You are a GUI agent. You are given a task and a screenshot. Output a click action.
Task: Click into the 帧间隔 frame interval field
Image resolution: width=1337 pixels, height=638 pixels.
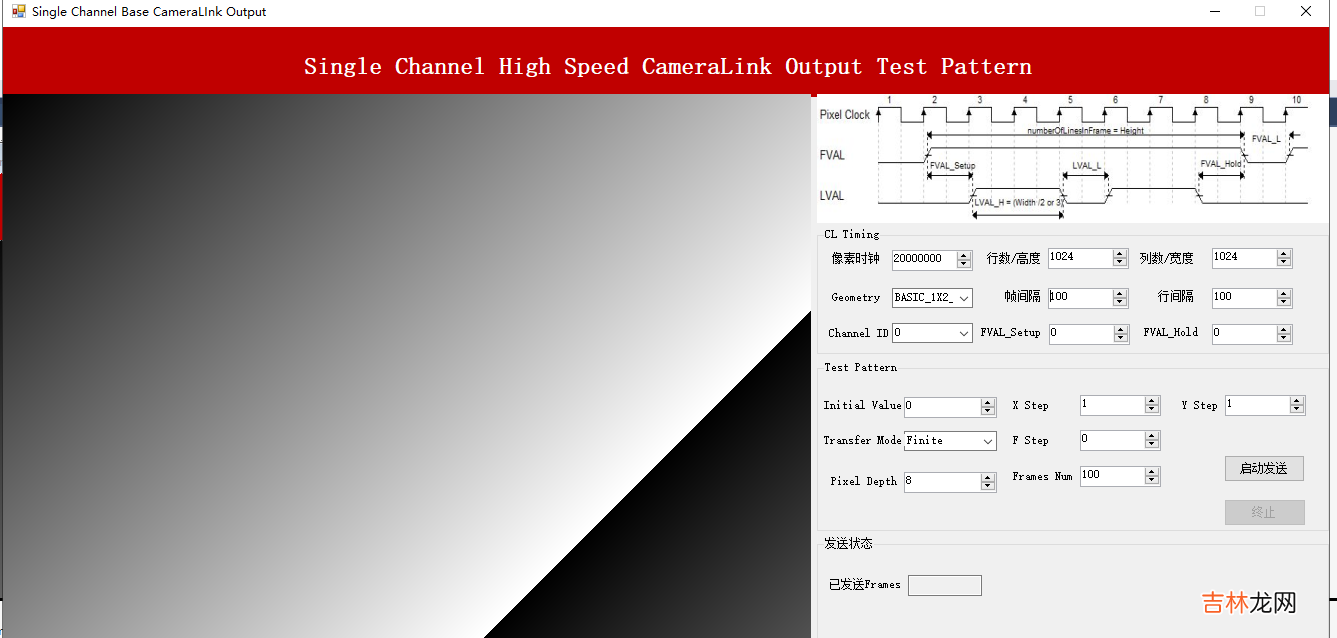pyautogui.click(x=1080, y=298)
